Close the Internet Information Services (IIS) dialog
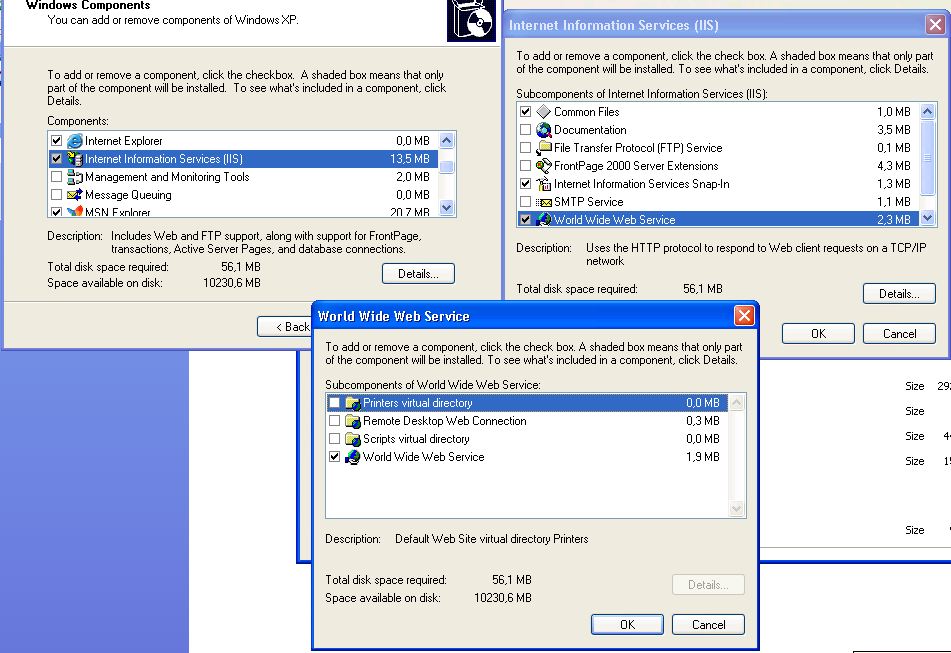The width and height of the screenshot is (951, 653). [935, 25]
